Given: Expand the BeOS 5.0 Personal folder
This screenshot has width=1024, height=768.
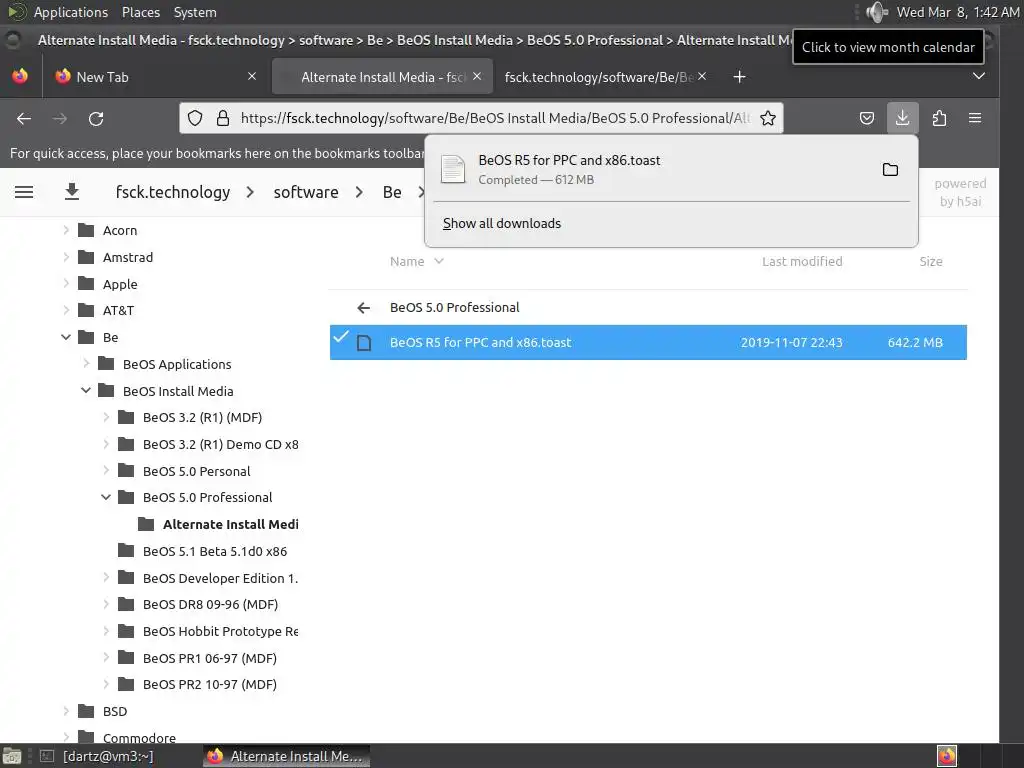Looking at the screenshot, I should pyautogui.click(x=106, y=471).
